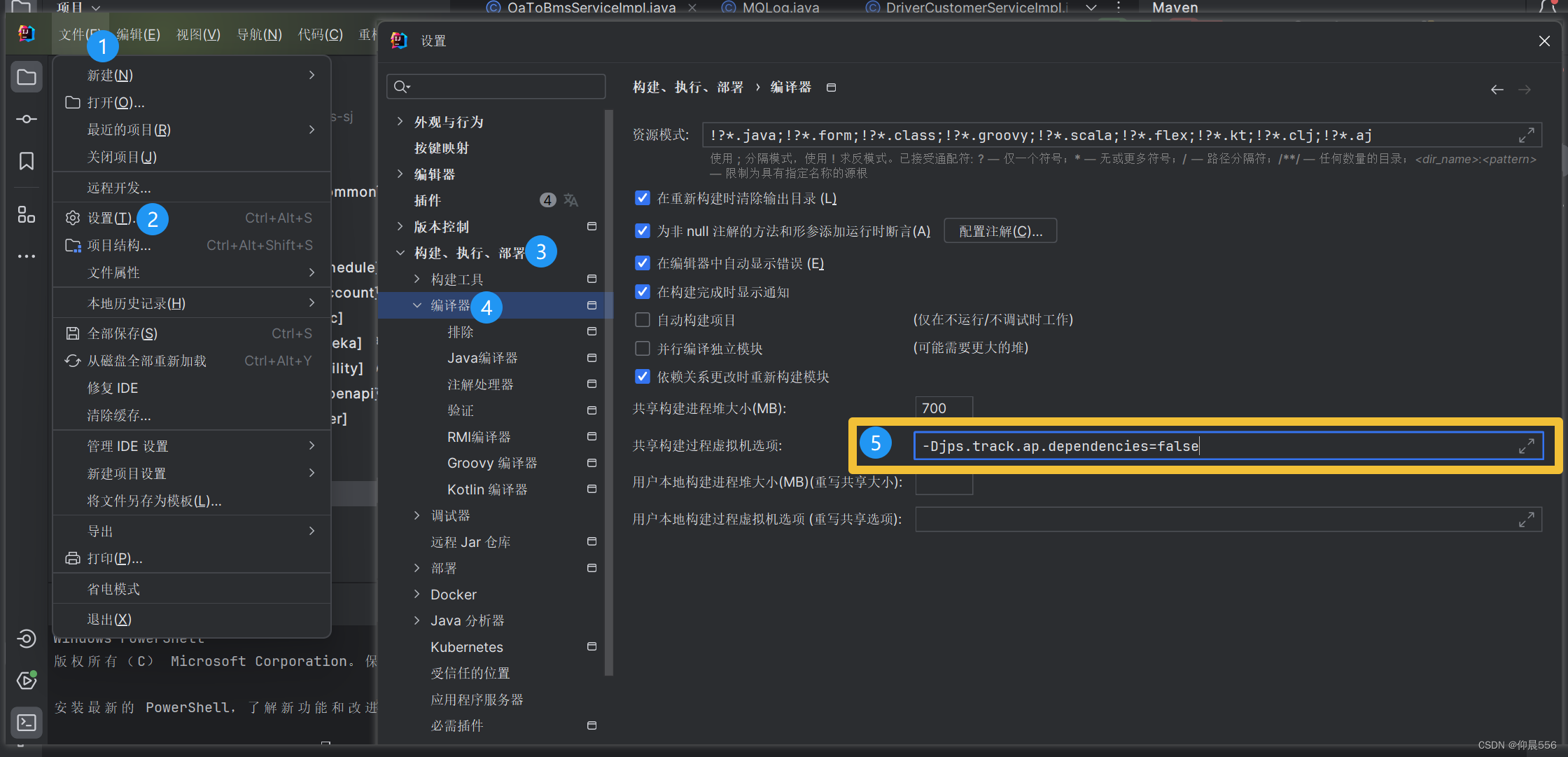Open the 导航(N) menu

259,34
